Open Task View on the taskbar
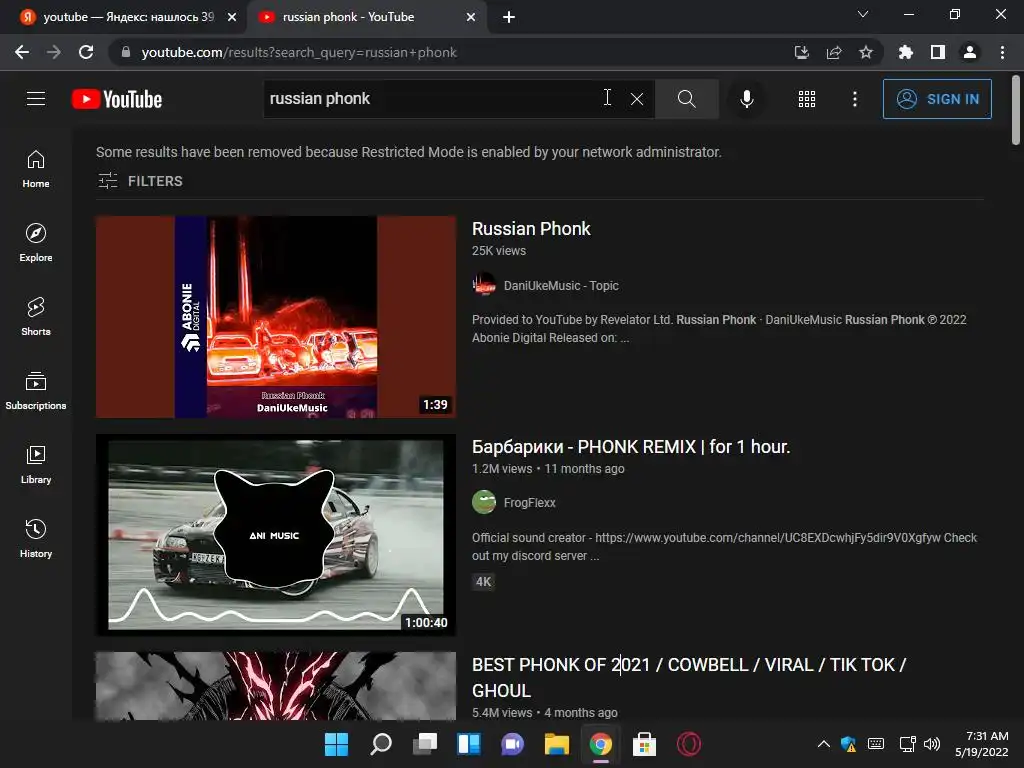The image size is (1024, 768). [x=424, y=744]
